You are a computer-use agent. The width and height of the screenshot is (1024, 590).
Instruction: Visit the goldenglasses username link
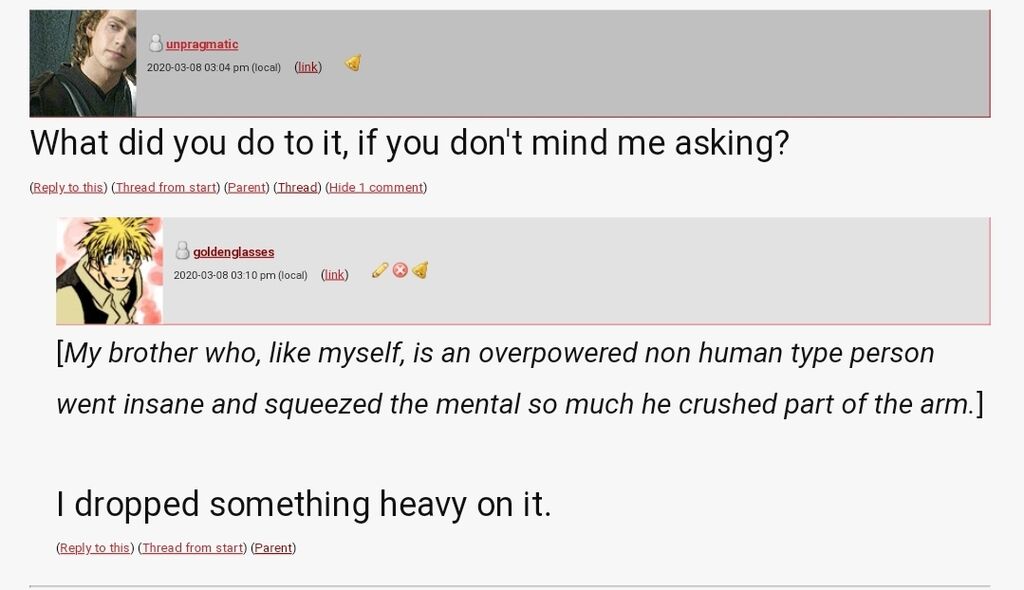tap(233, 252)
